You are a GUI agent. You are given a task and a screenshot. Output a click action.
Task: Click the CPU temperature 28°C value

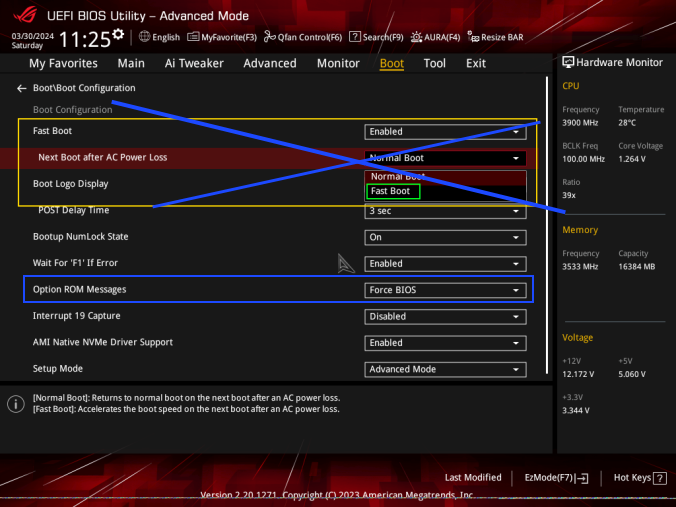point(627,123)
